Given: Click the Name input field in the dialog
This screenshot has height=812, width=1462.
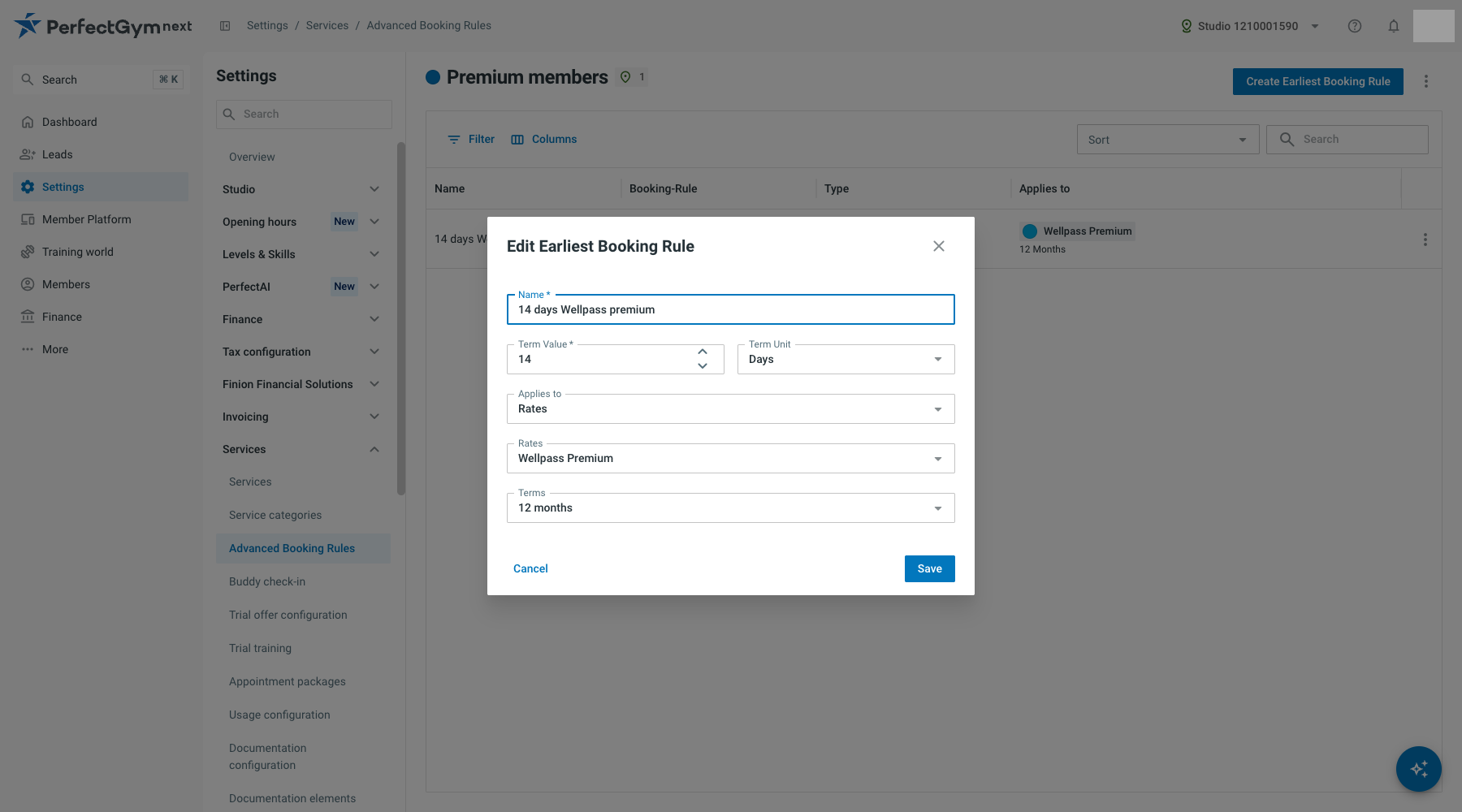Looking at the screenshot, I should (730, 309).
